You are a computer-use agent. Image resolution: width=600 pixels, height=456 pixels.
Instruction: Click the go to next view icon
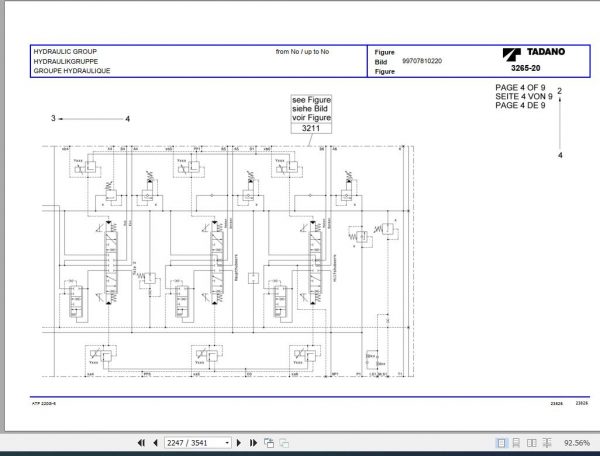click(284, 443)
